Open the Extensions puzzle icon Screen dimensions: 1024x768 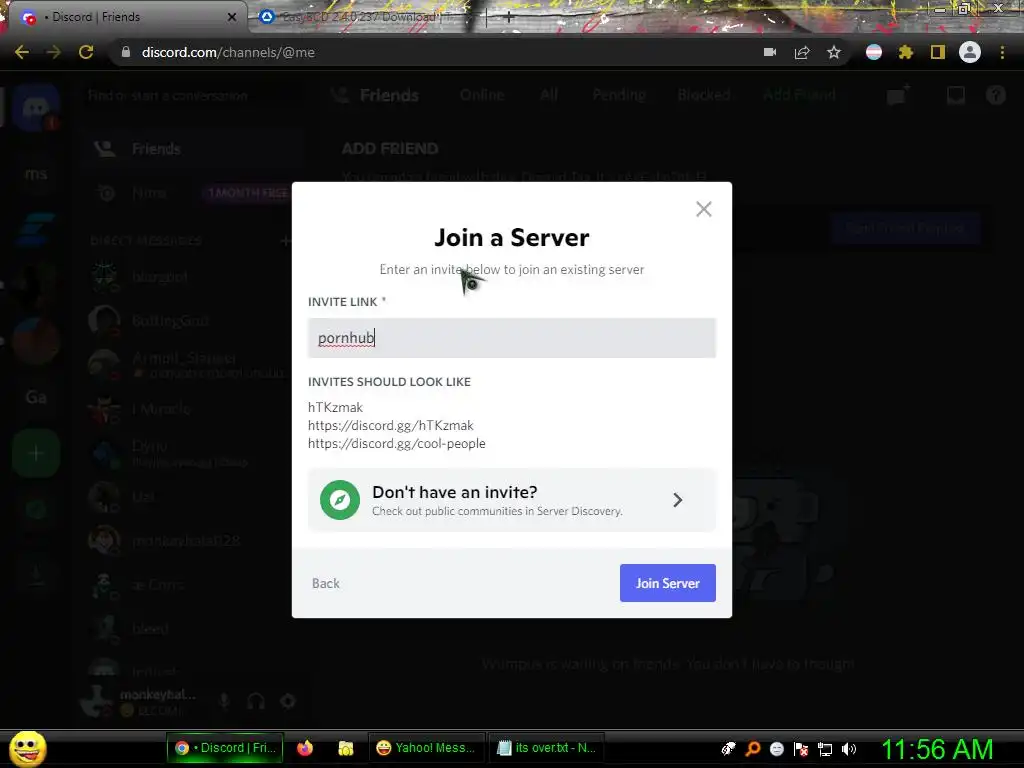[x=905, y=52]
